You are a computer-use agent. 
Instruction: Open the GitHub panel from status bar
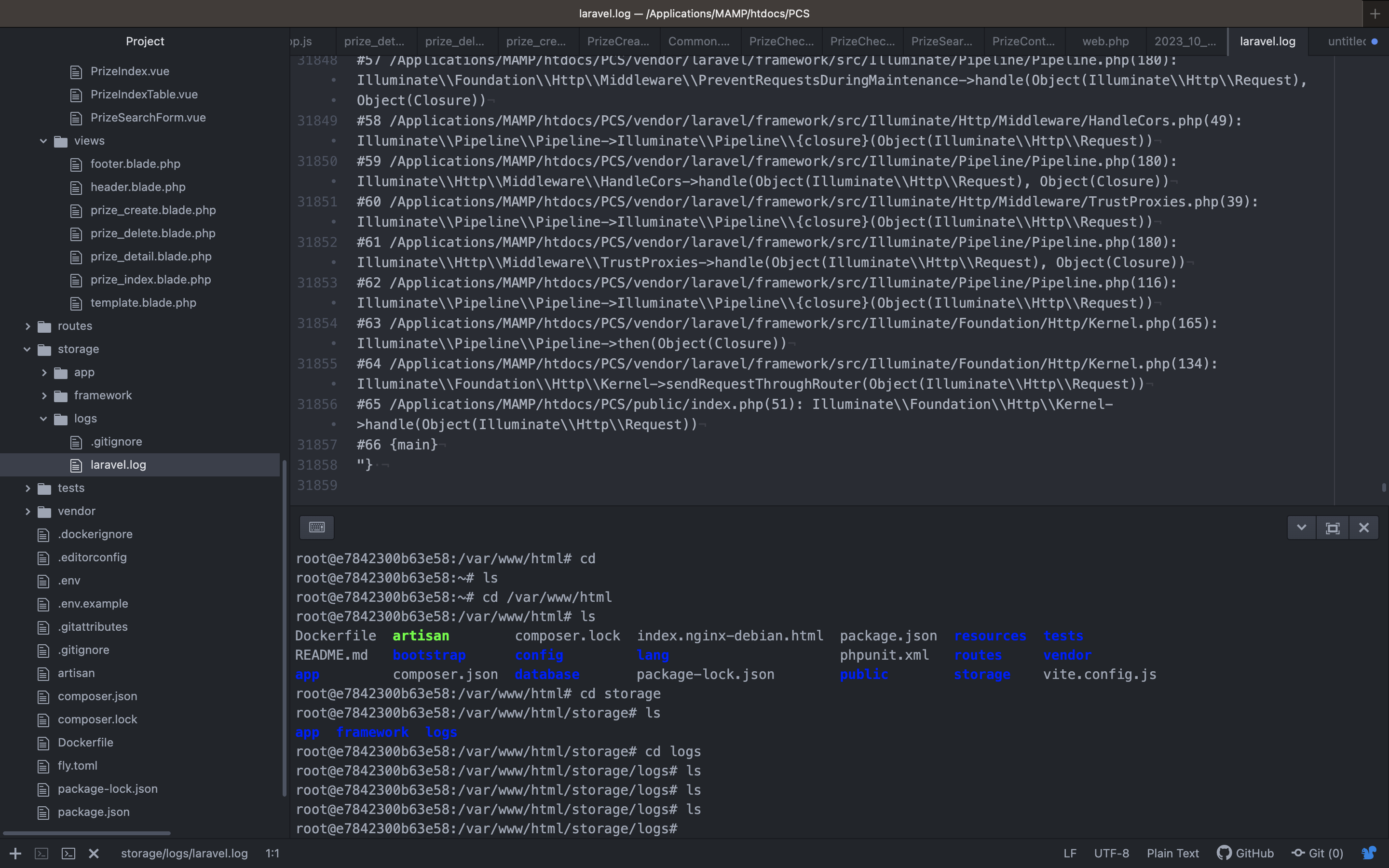[x=1245, y=853]
